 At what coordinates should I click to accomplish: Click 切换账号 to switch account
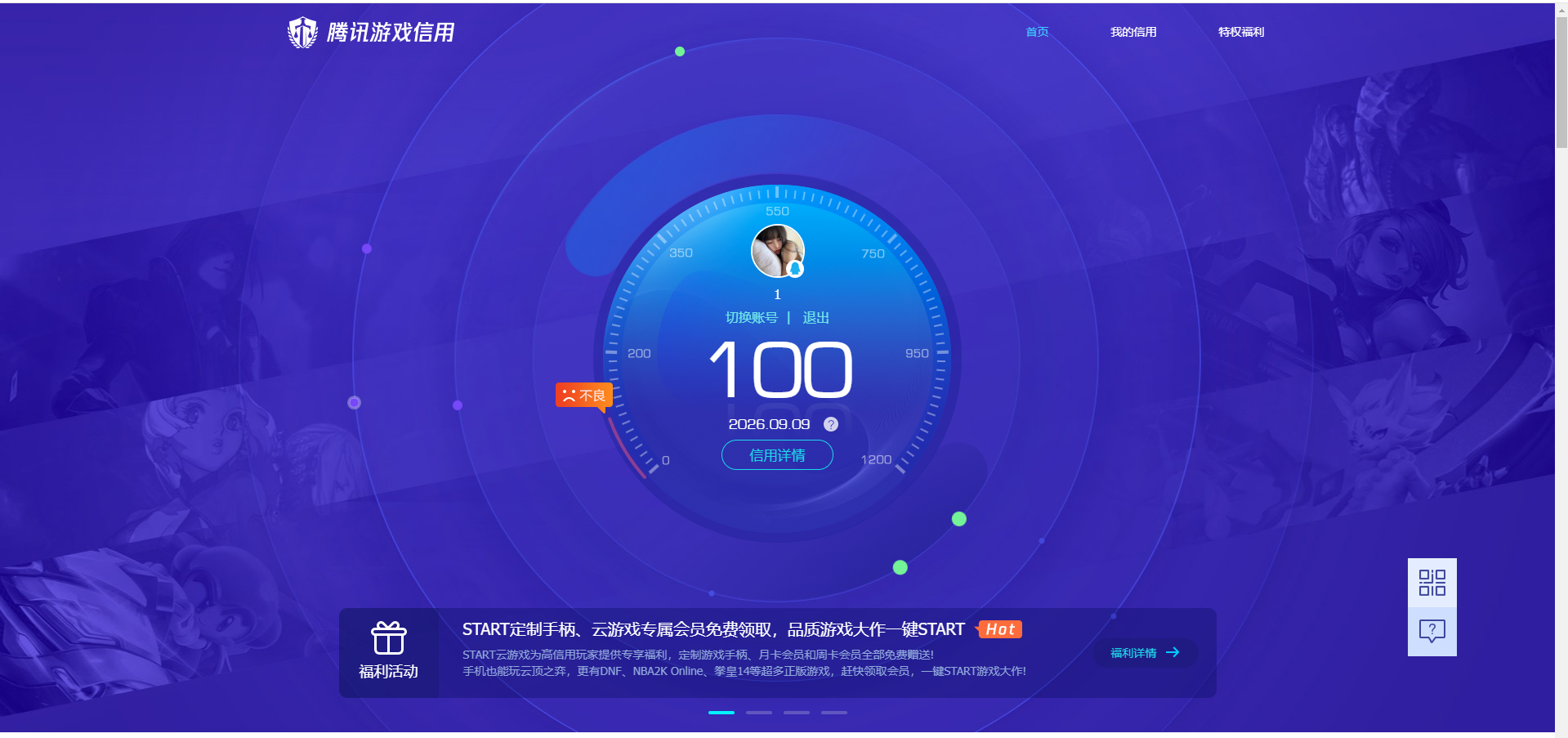pyautogui.click(x=752, y=317)
